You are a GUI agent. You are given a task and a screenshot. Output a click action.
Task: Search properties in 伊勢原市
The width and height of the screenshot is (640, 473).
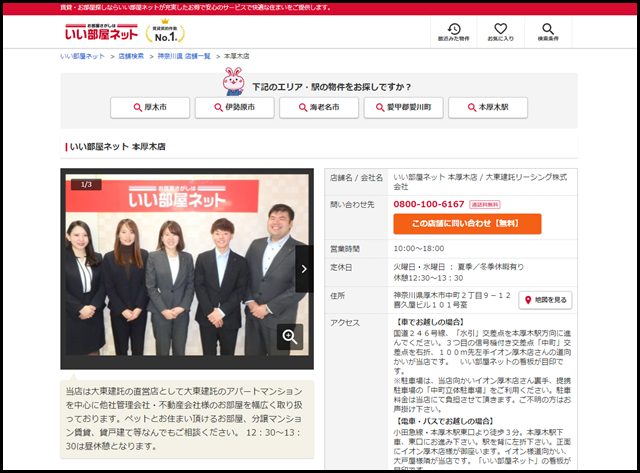[x=234, y=107]
